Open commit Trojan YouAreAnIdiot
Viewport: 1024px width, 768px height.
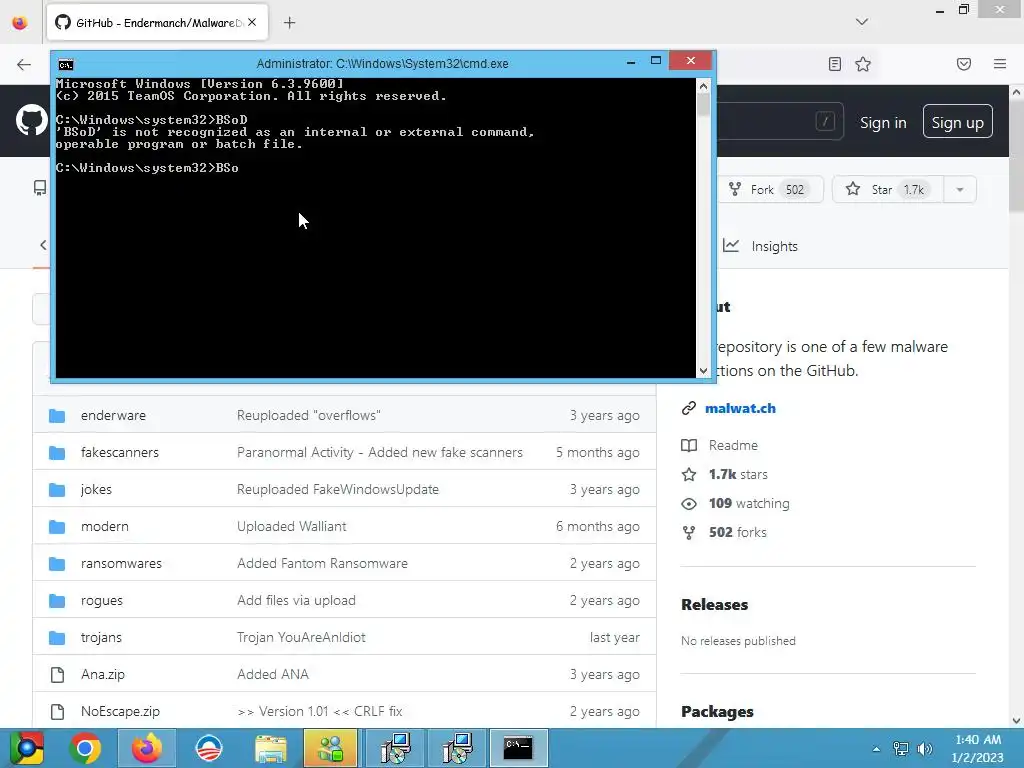(301, 637)
